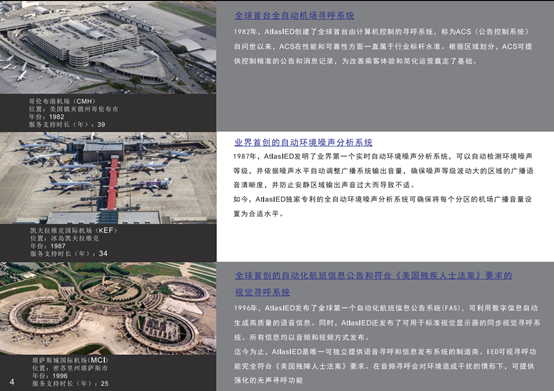The image size is (554, 391).
Task: Click the paragraph beginning 1996年
Action: click(x=387, y=322)
